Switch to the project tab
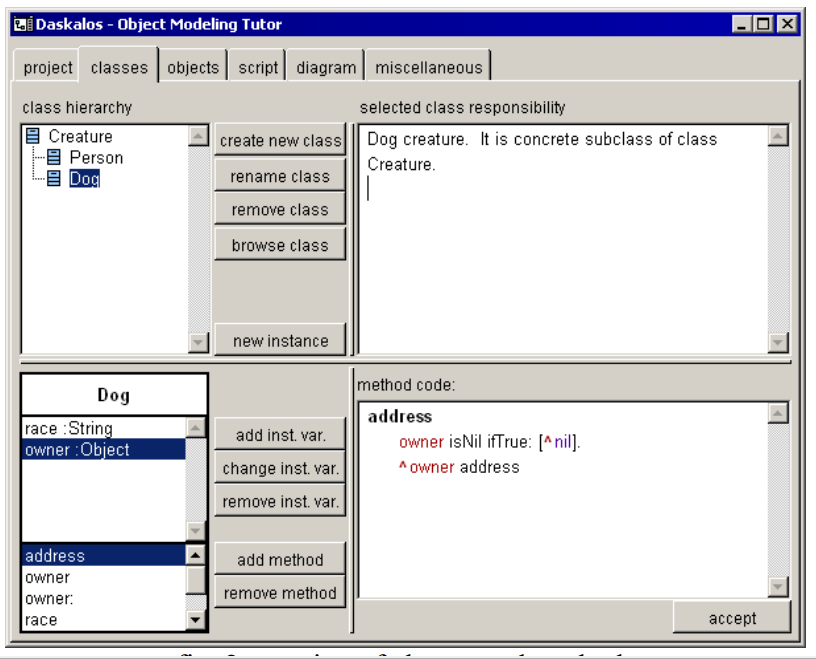The width and height of the screenshot is (816, 659). (47, 67)
